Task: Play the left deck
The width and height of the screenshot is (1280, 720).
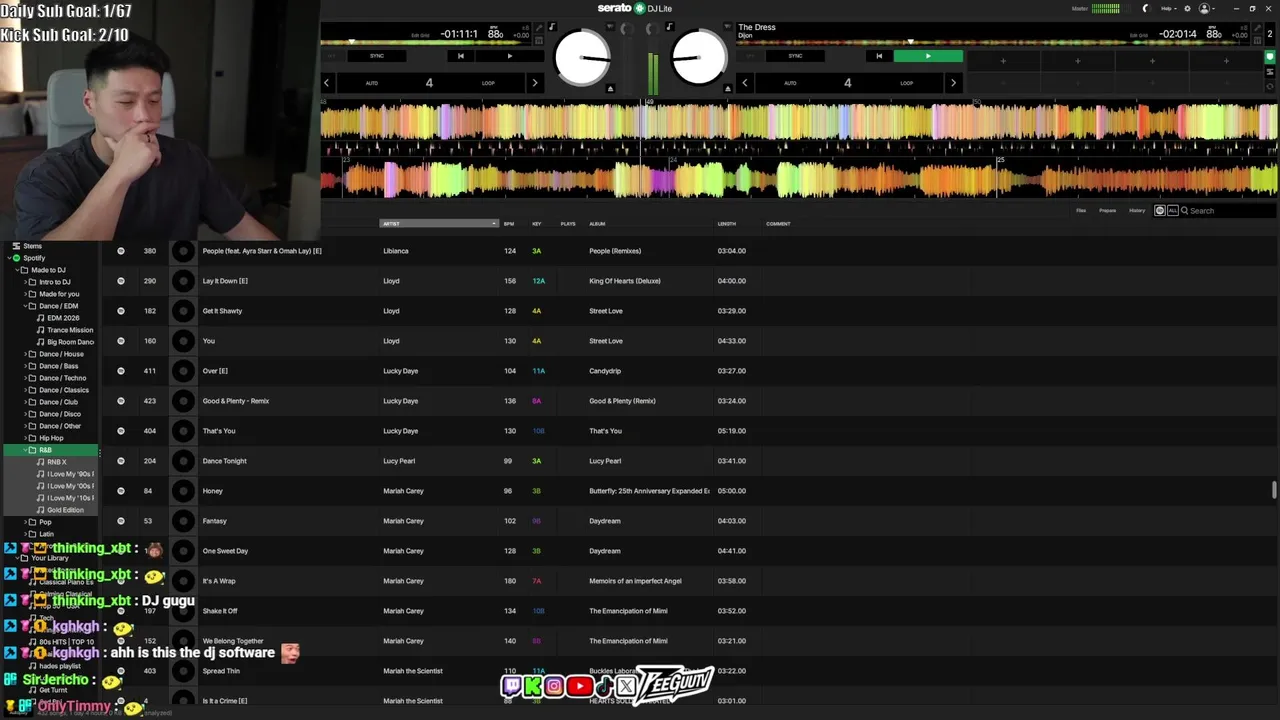Action: [510, 56]
